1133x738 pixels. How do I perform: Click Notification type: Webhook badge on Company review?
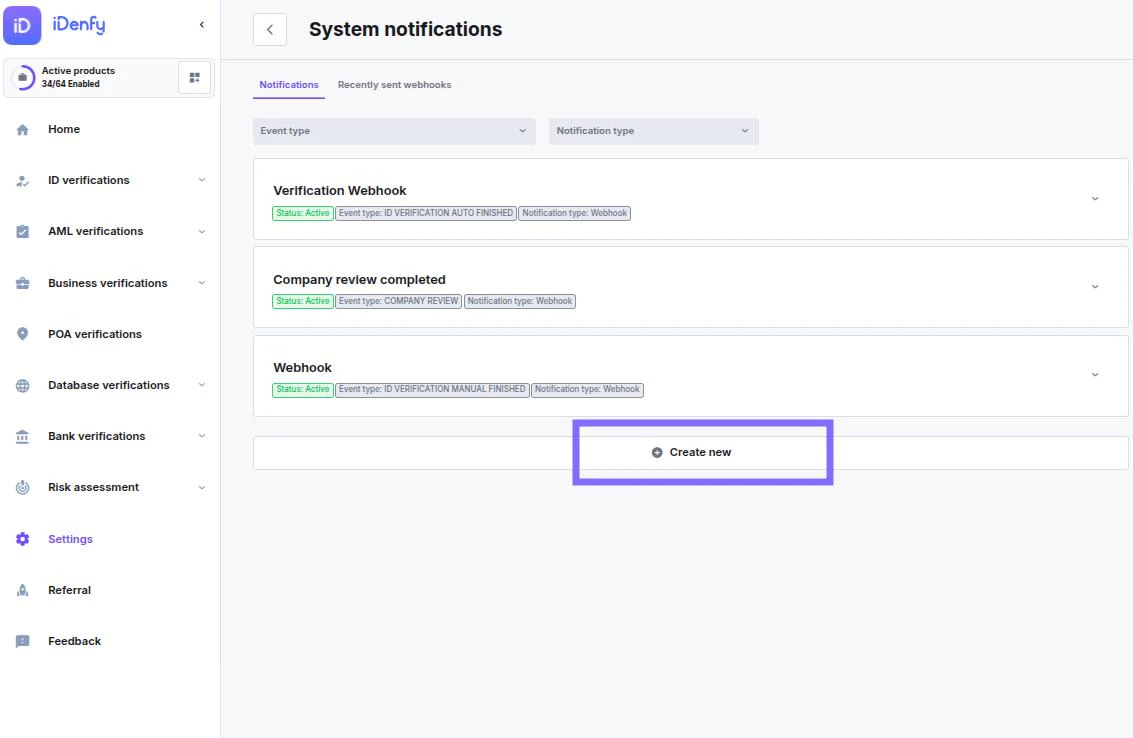pyautogui.click(x=520, y=301)
